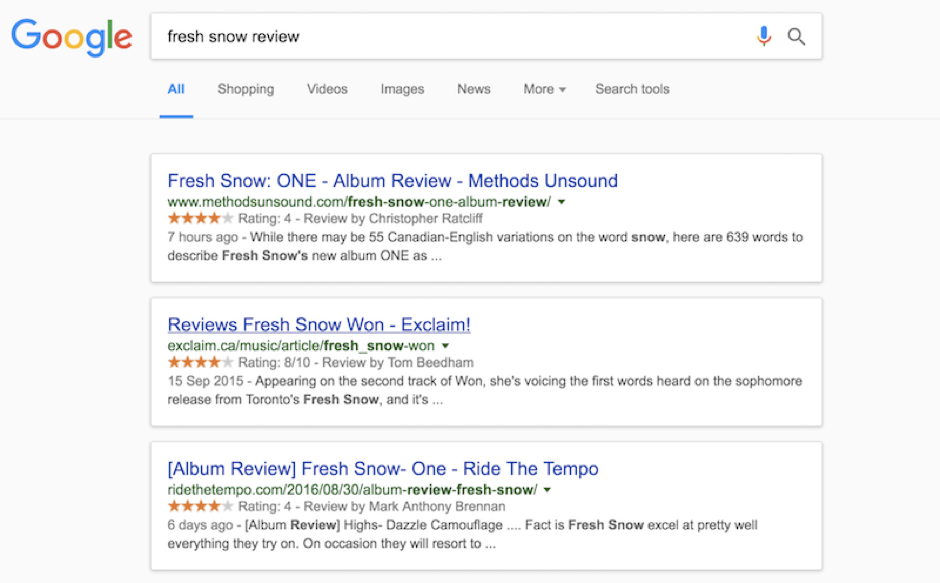The image size is (940, 583).
Task: Click the star rating of Exclaim result
Action: (x=200, y=362)
